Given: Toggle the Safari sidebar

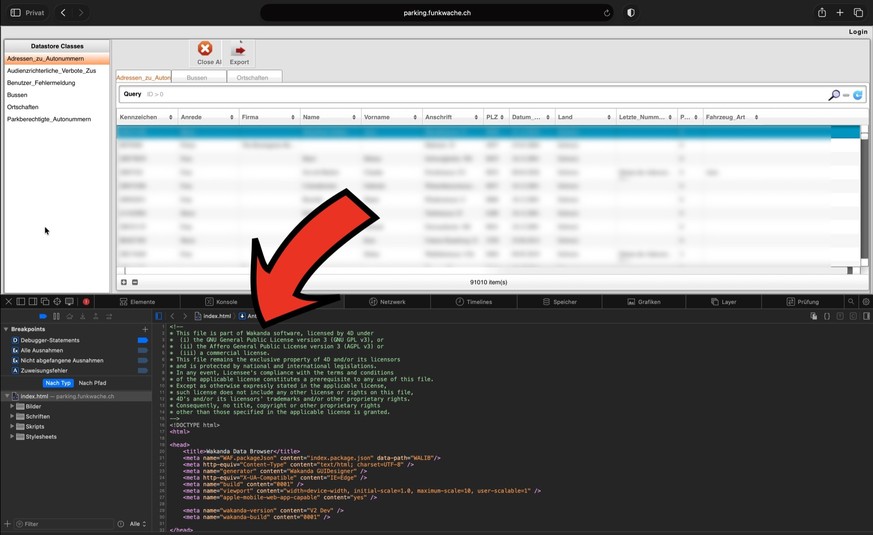Looking at the screenshot, I should pyautogui.click(x=16, y=12).
